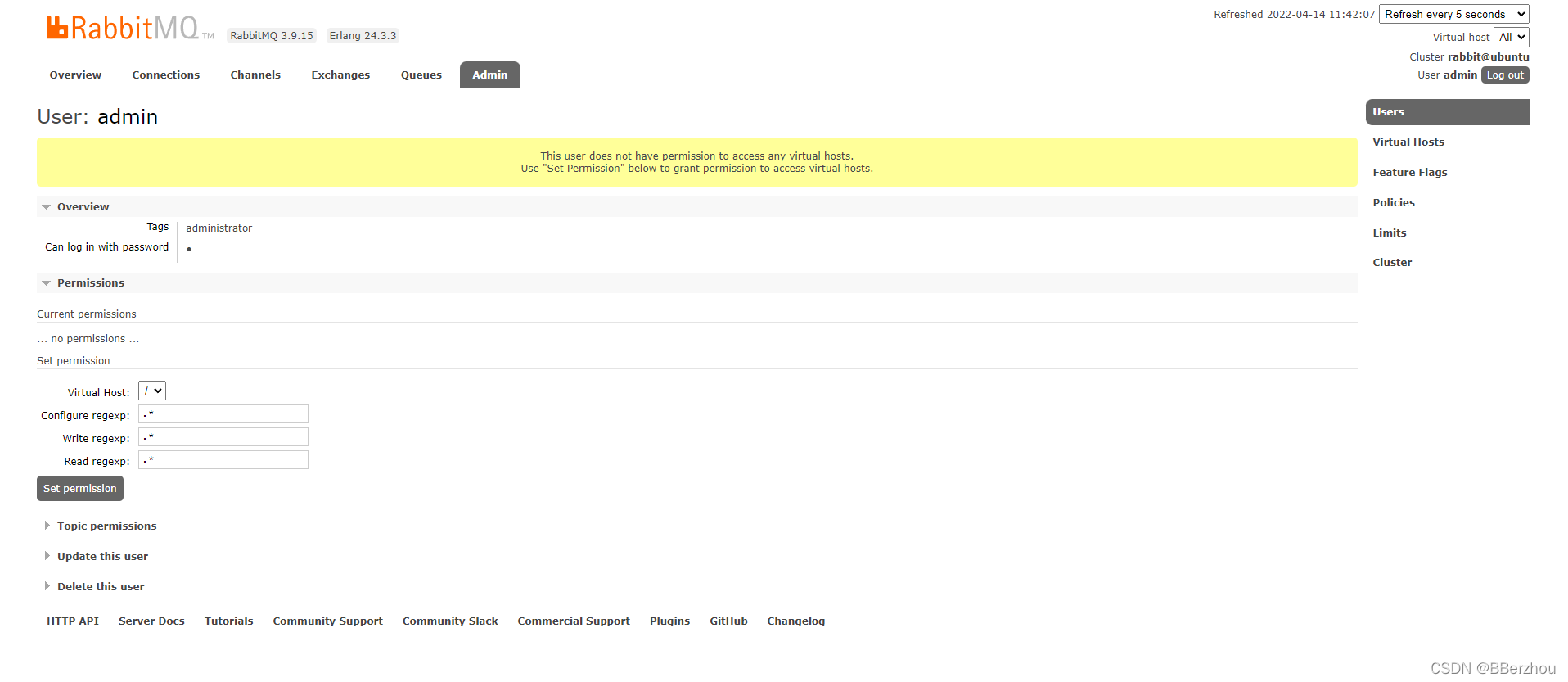
Task: Click the RabbitMQ 3.9.15 version label
Action: point(272,35)
